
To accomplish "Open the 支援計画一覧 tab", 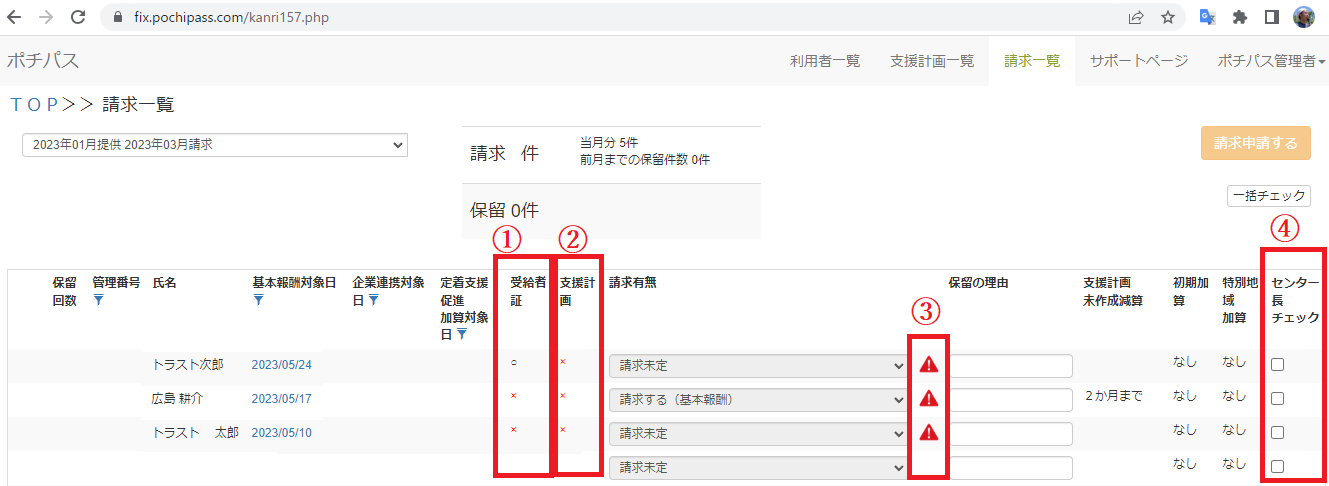I will (932, 61).
